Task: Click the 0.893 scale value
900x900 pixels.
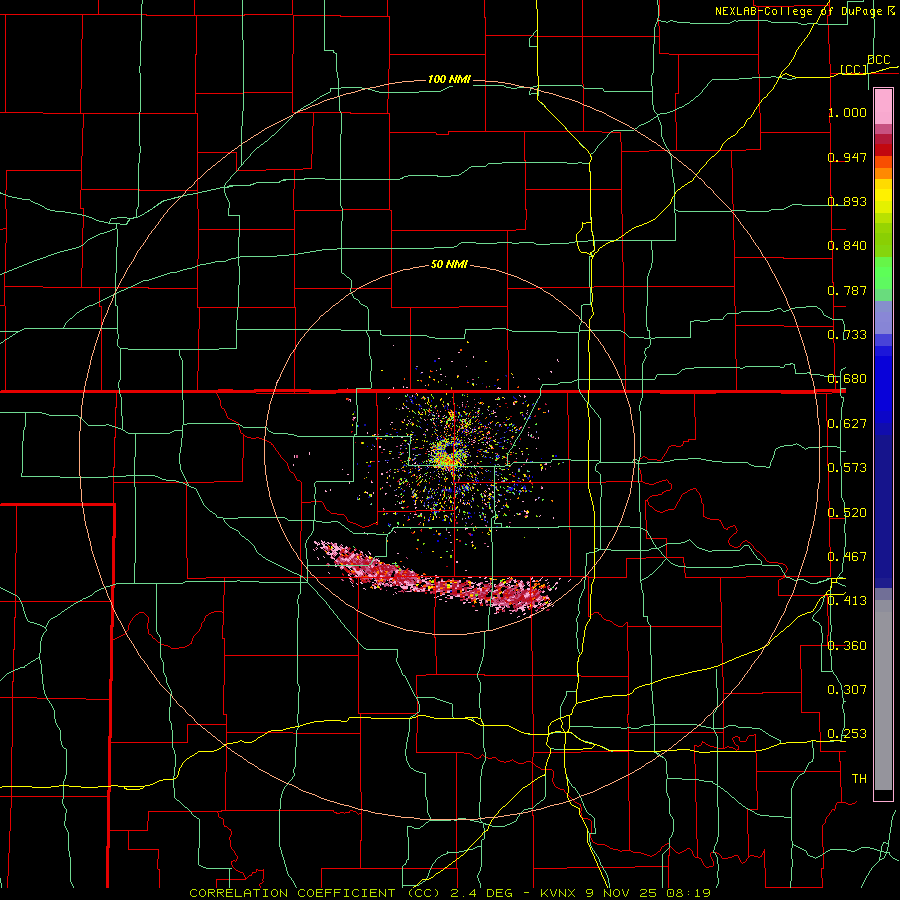Action: 847,201
